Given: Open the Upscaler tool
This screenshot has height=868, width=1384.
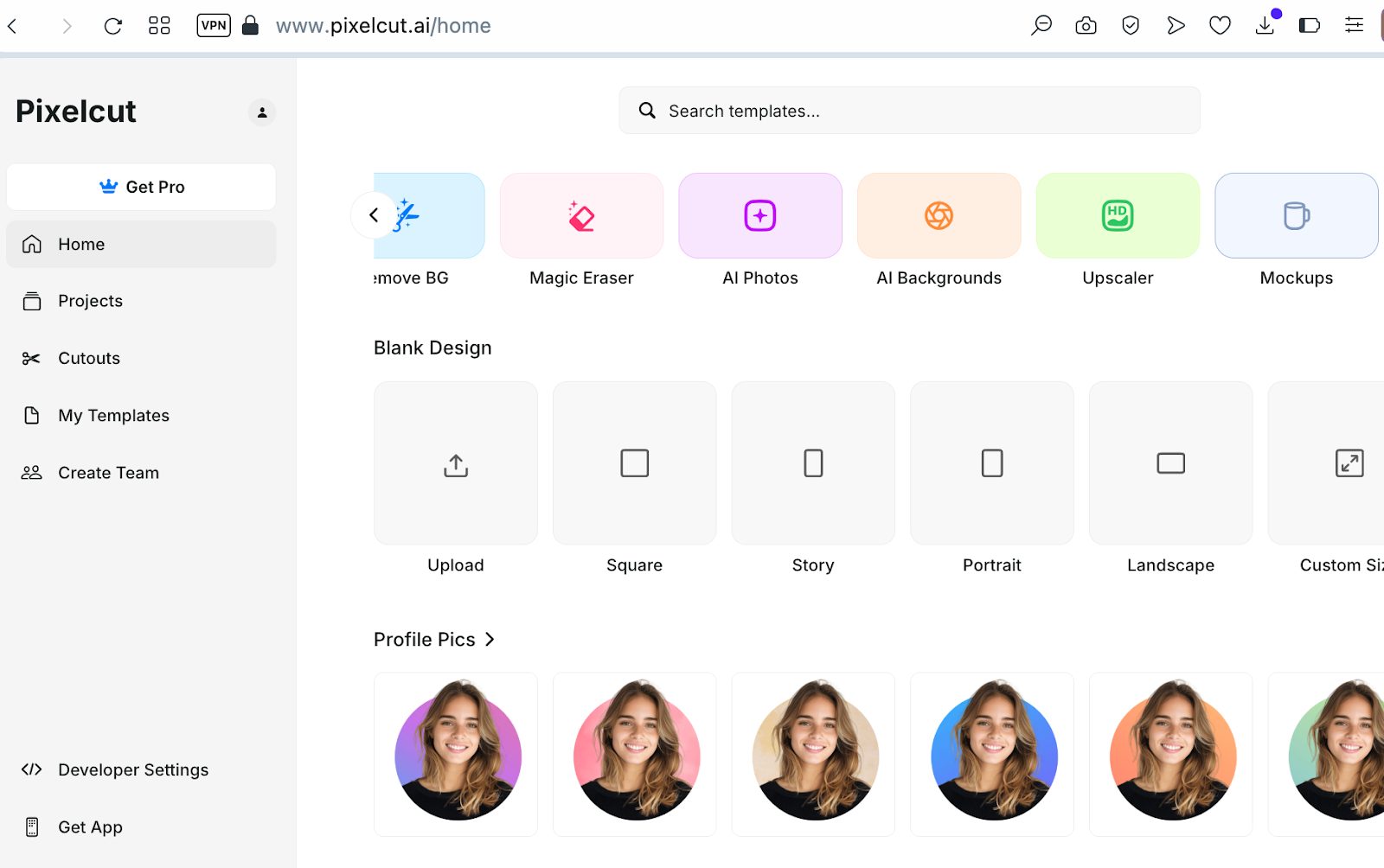Looking at the screenshot, I should coord(1118,215).
